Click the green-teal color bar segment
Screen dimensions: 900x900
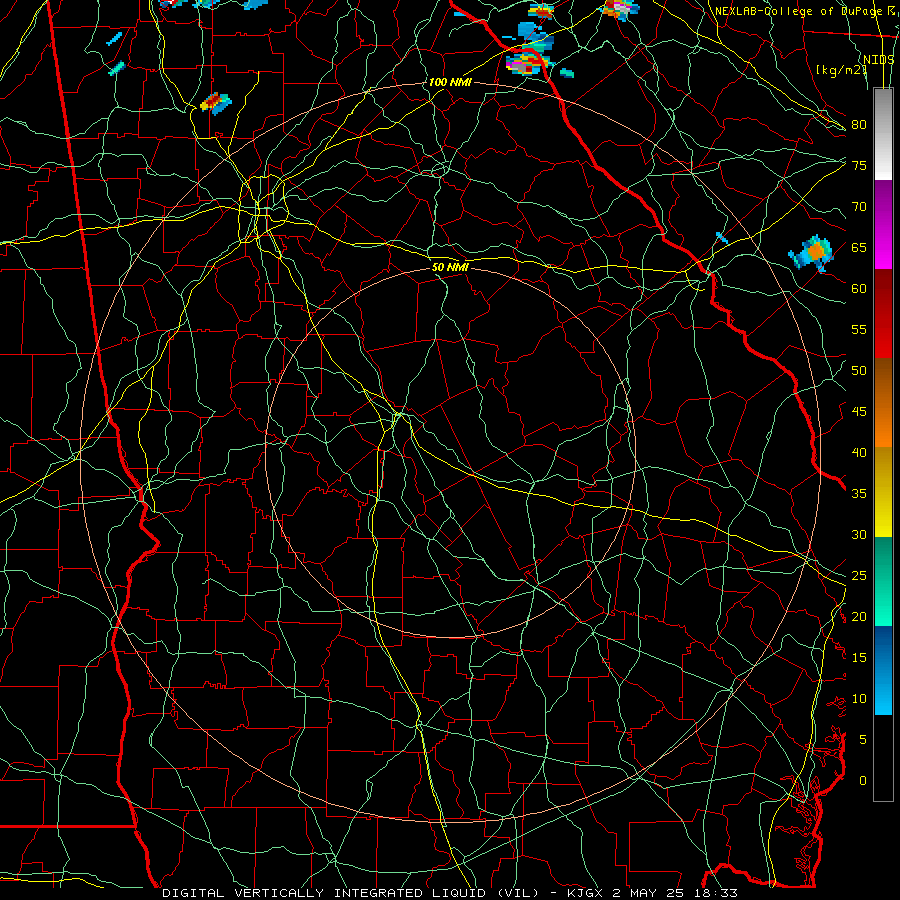tap(883, 581)
